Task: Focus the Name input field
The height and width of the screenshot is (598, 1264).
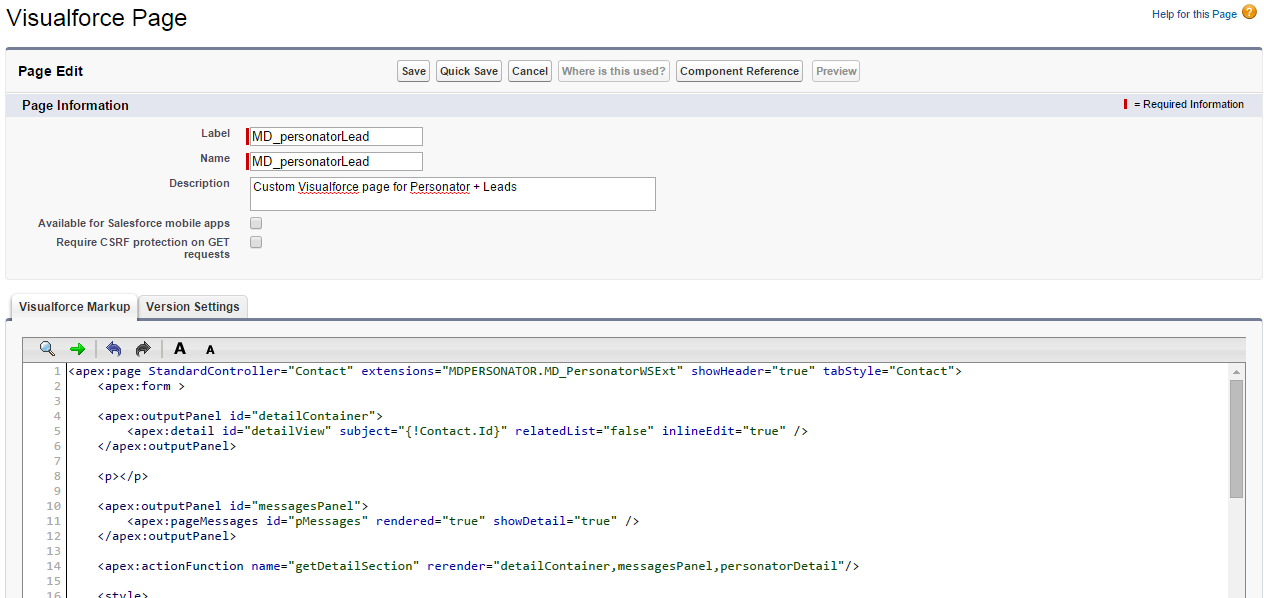Action: [x=335, y=161]
